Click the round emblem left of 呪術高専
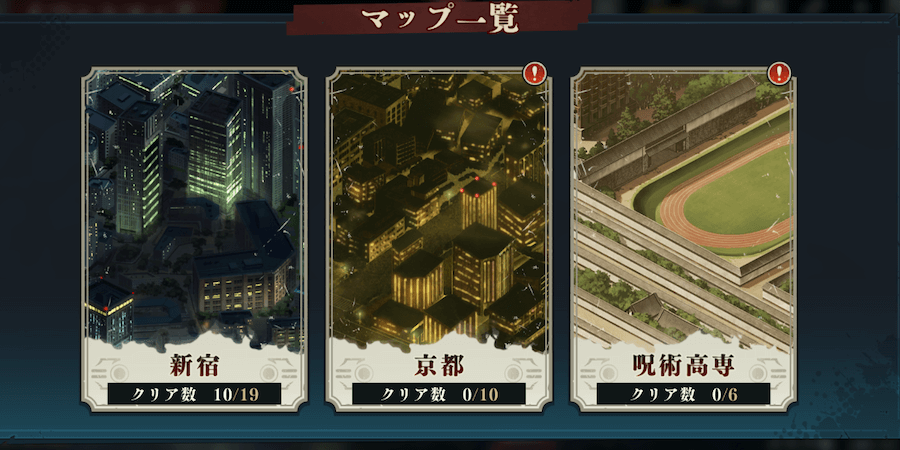900x450 pixels. (608, 373)
